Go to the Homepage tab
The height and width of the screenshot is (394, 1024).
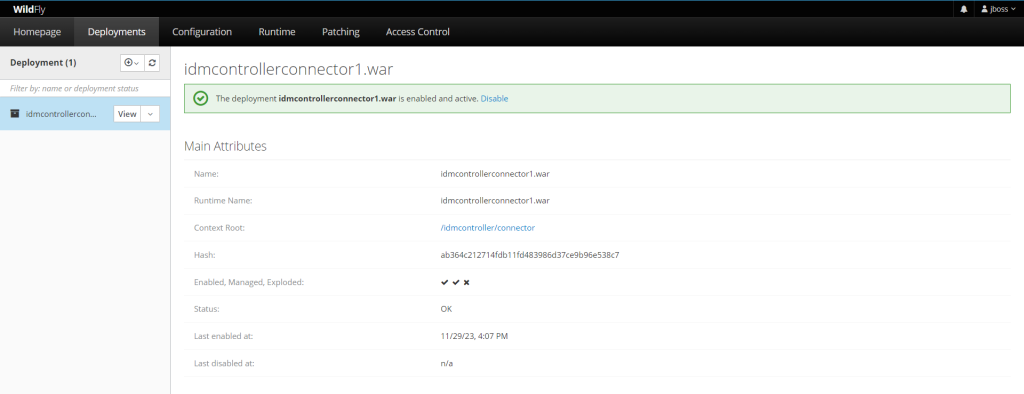click(x=37, y=31)
